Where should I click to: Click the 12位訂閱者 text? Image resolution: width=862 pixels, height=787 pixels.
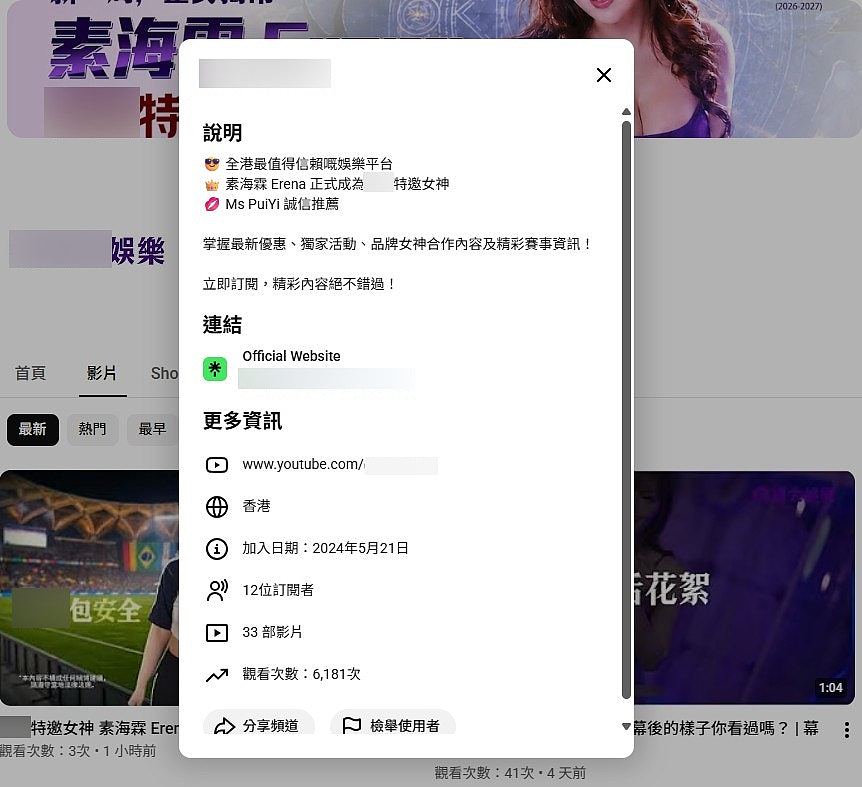click(278, 590)
